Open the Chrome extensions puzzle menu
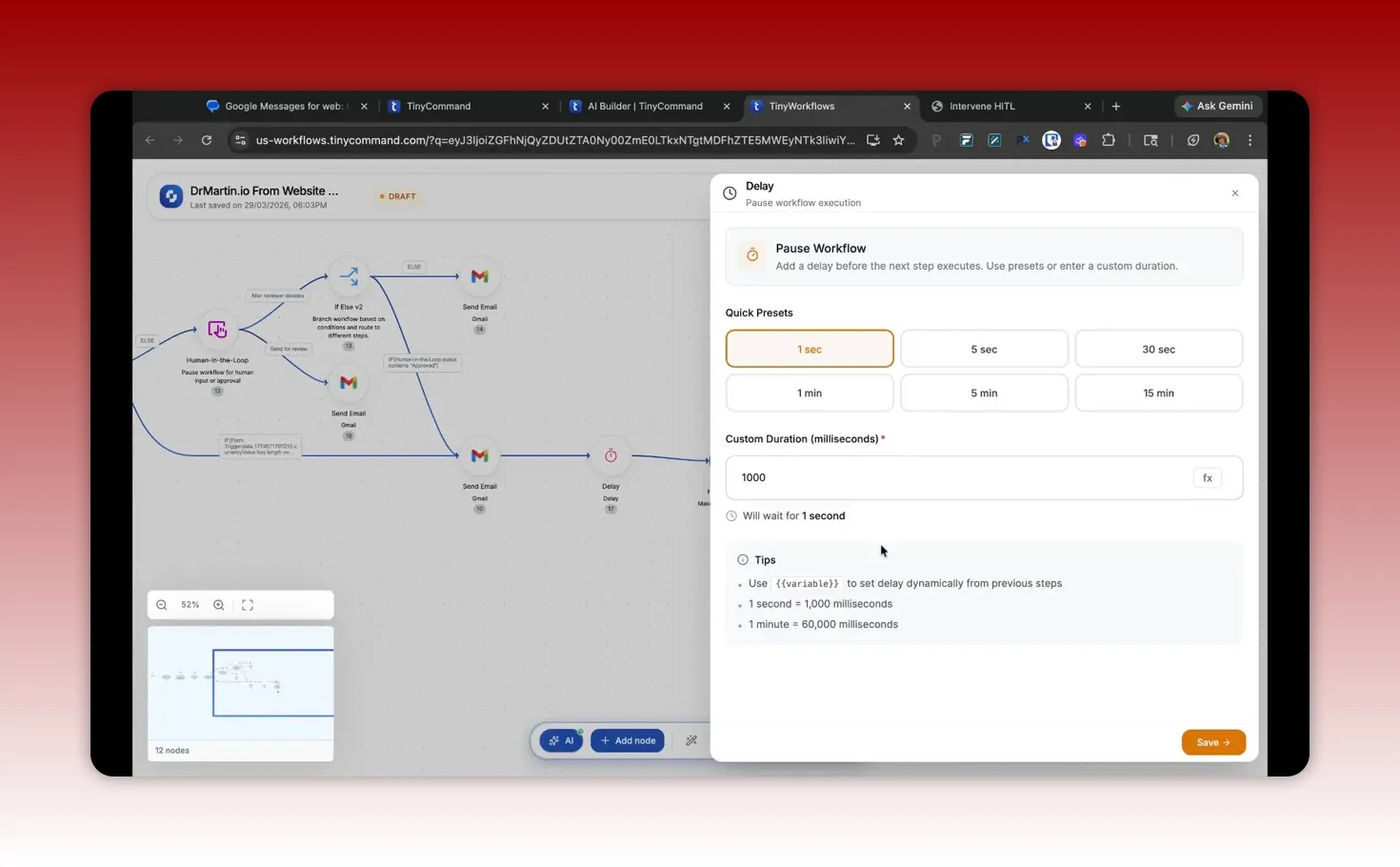 pos(1109,140)
